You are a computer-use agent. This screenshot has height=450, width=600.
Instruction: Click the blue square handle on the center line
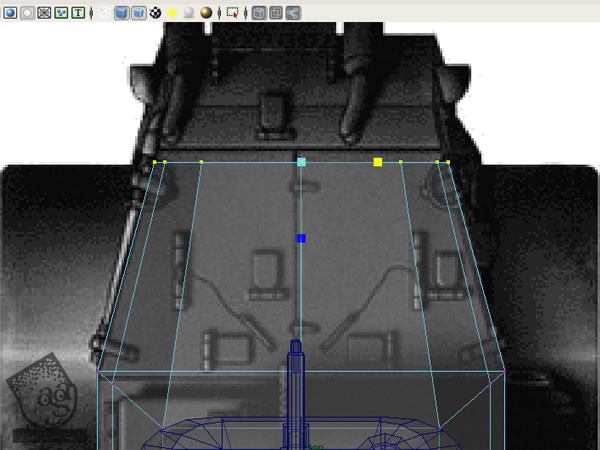301,238
